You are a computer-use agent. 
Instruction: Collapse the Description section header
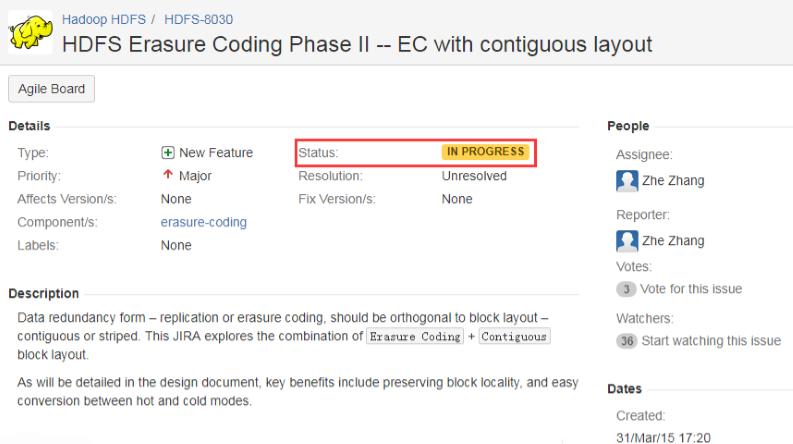pos(43,294)
